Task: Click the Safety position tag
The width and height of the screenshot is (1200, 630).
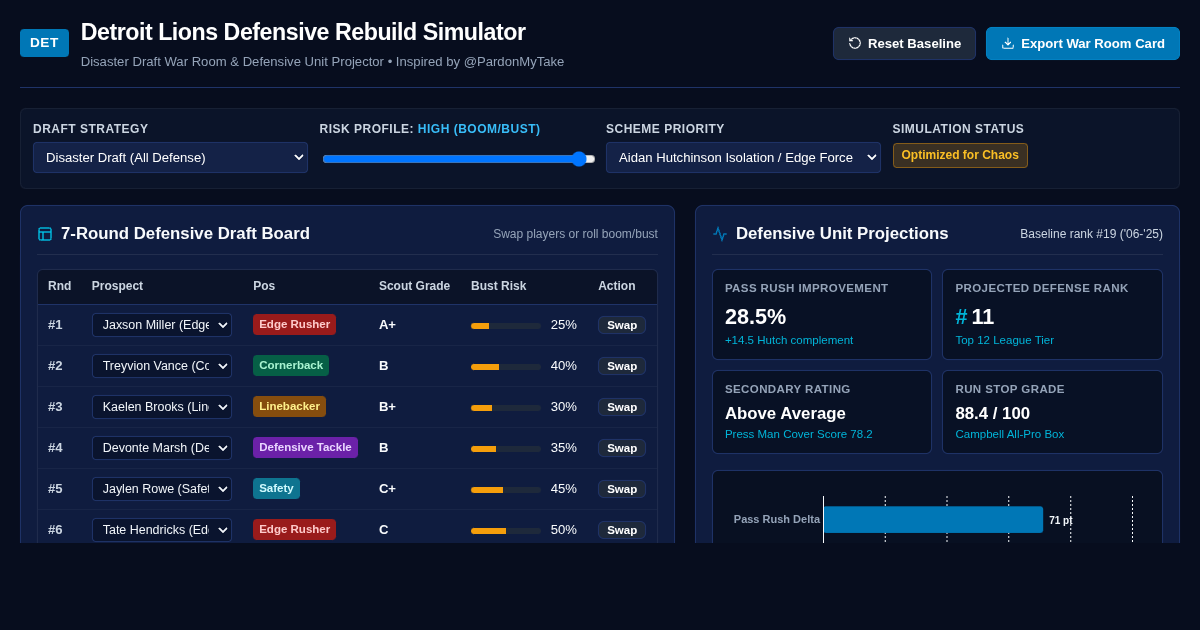Action: (x=276, y=488)
